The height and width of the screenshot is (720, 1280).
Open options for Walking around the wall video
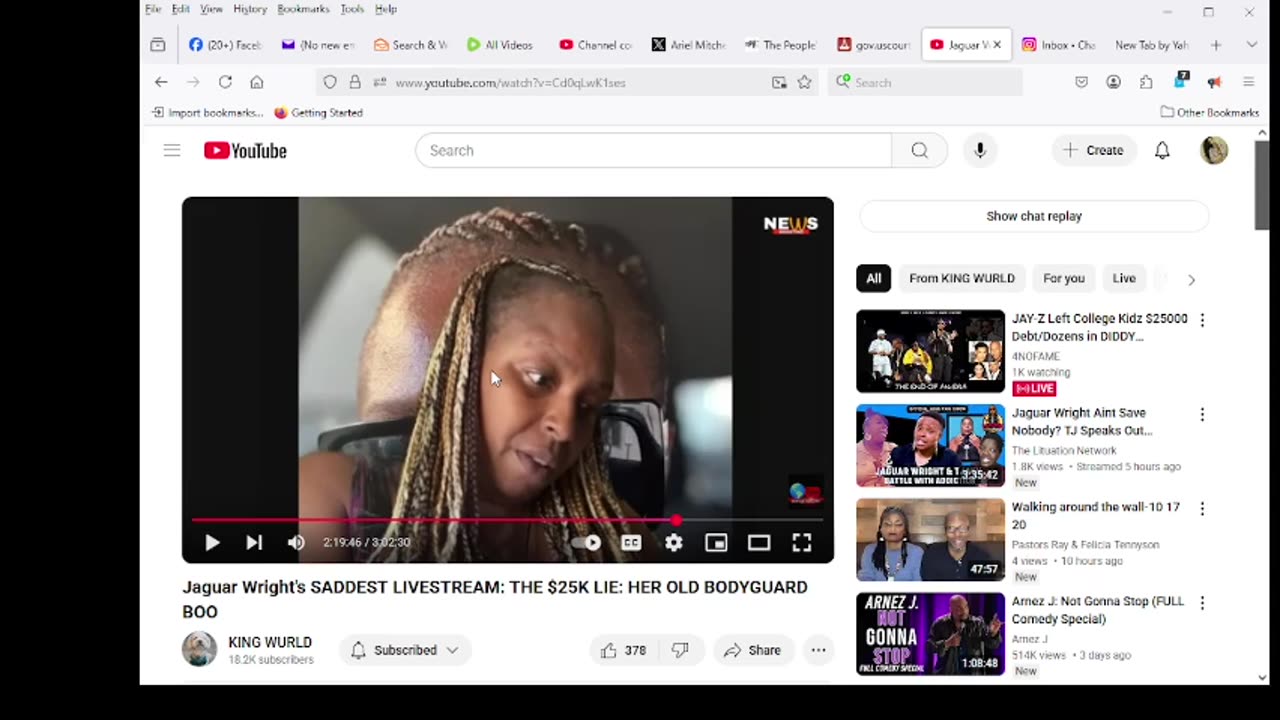click(1202, 508)
